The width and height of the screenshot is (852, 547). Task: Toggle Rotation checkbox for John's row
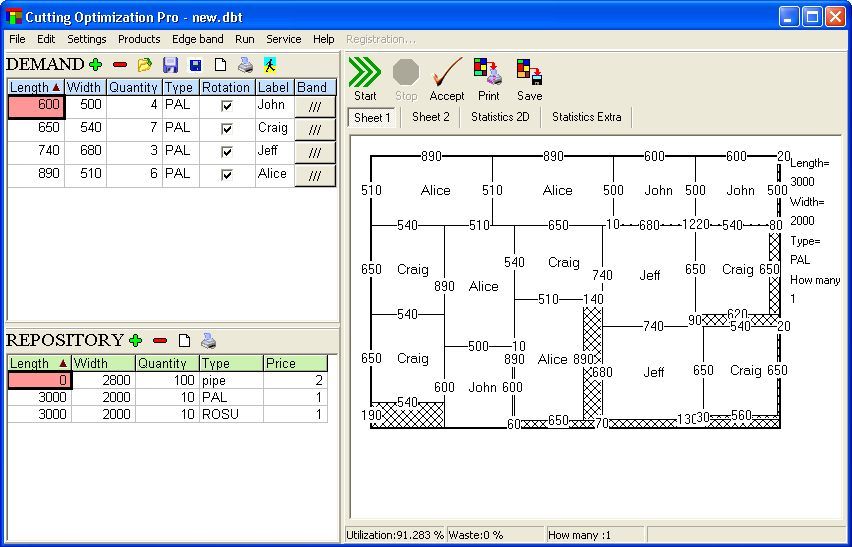(x=227, y=106)
